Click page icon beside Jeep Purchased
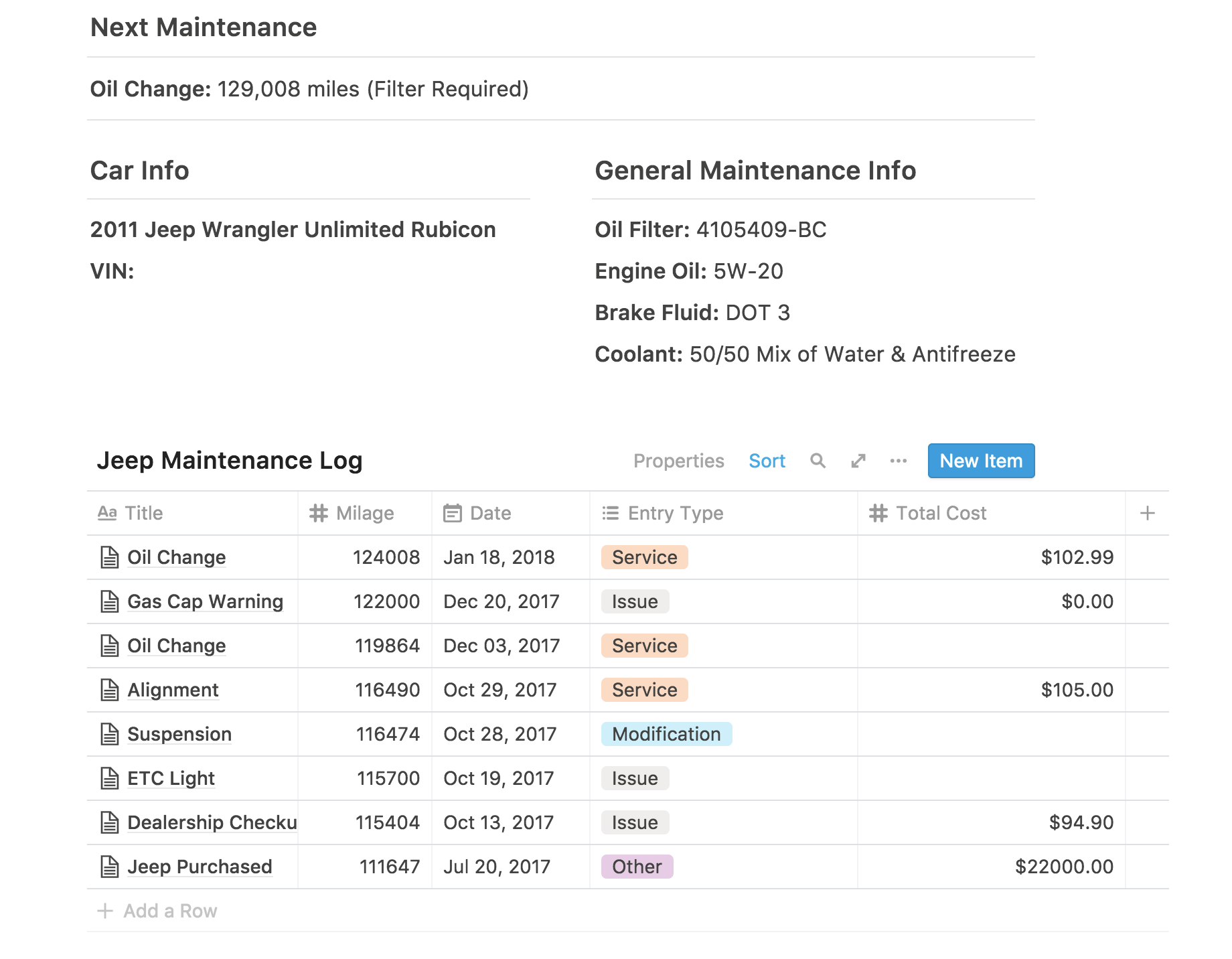This screenshot has height=959, width=1232. [x=109, y=867]
